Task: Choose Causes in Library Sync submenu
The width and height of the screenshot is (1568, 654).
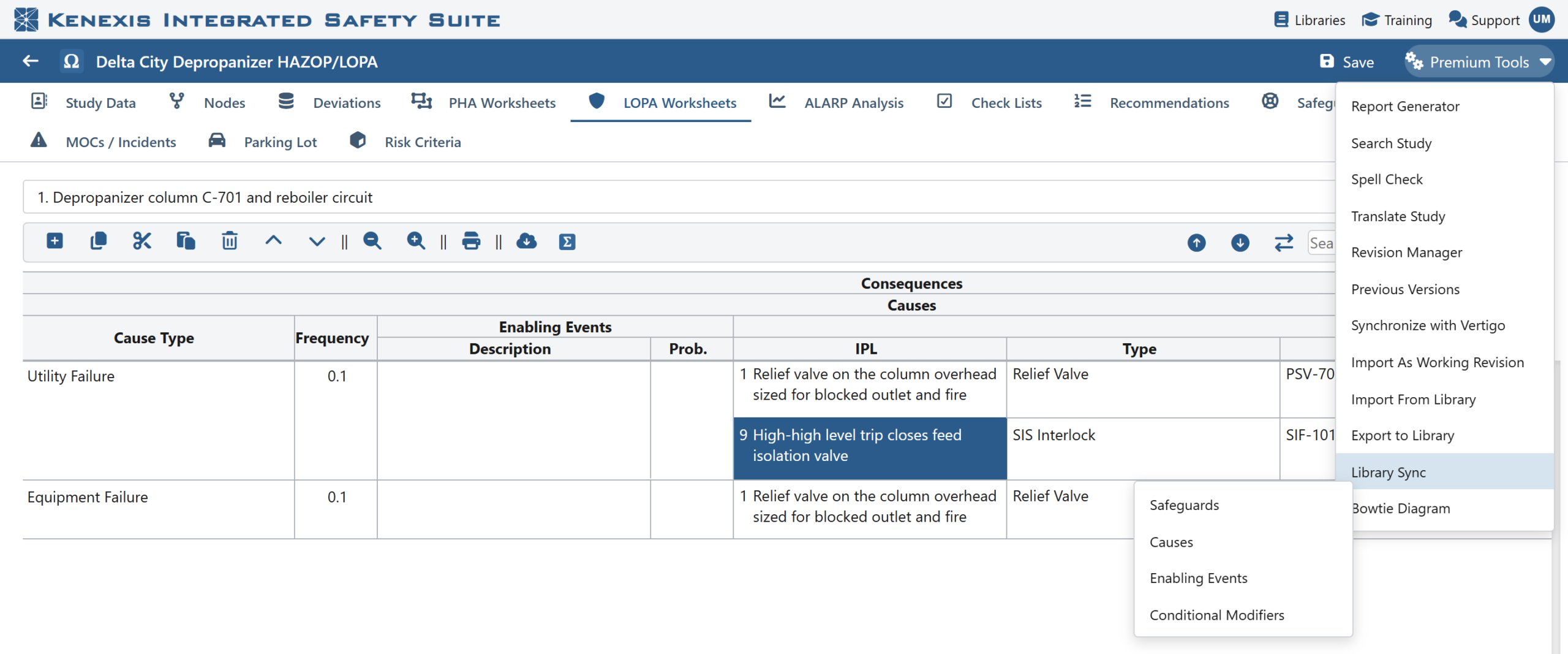Action: pos(1243,542)
